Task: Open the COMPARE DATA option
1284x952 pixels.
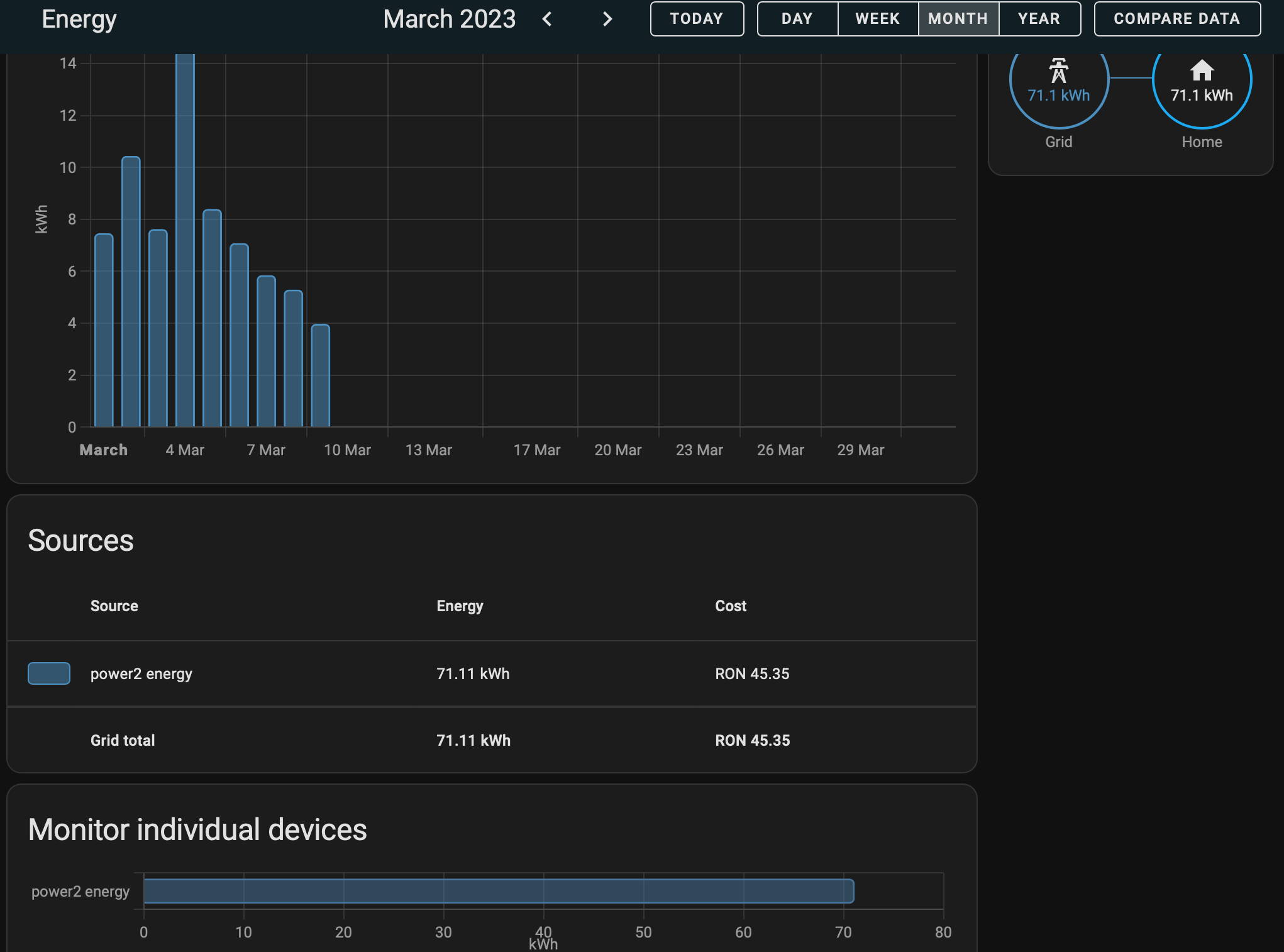Action: click(x=1176, y=19)
